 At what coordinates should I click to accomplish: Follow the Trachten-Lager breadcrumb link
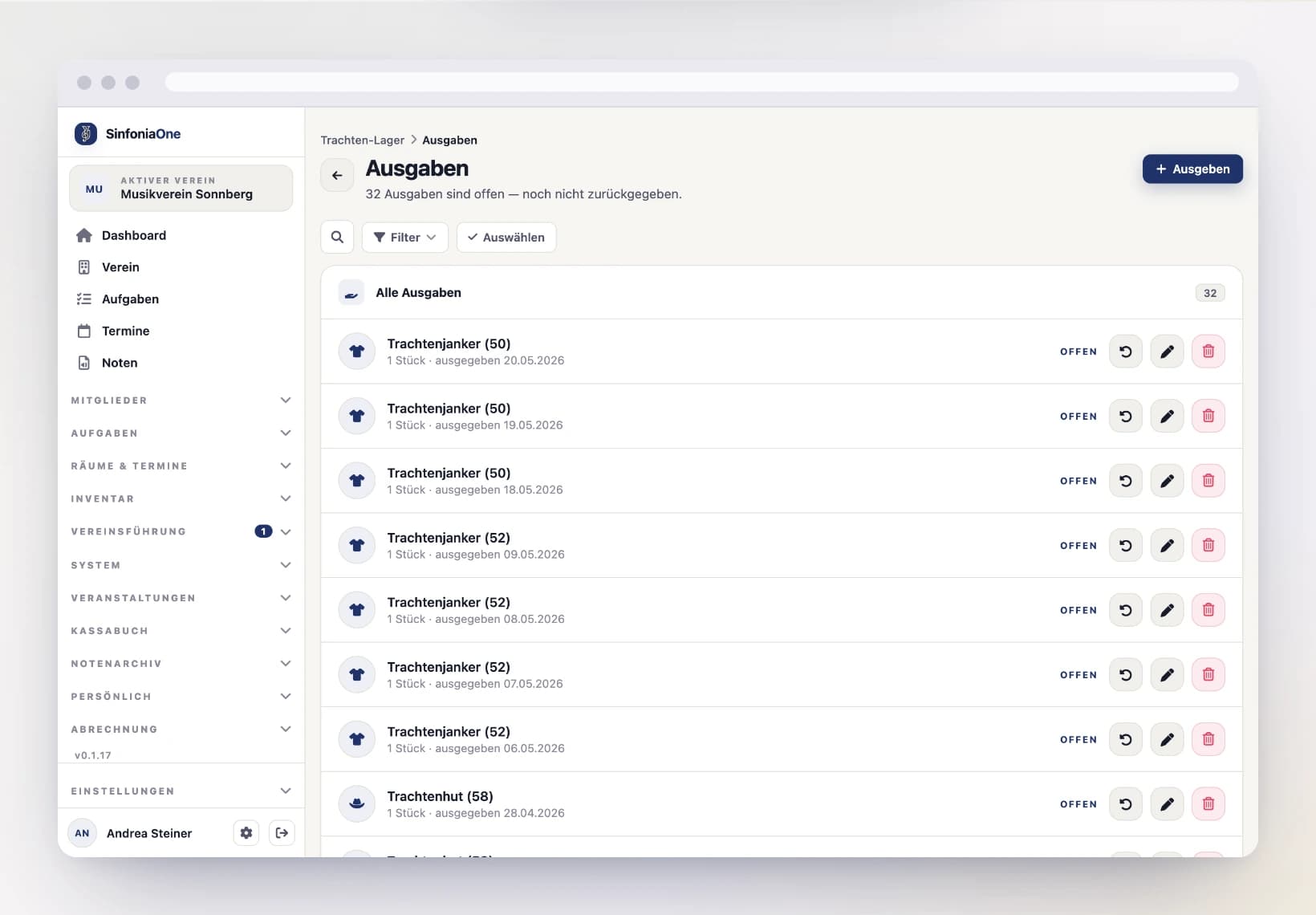click(x=362, y=140)
